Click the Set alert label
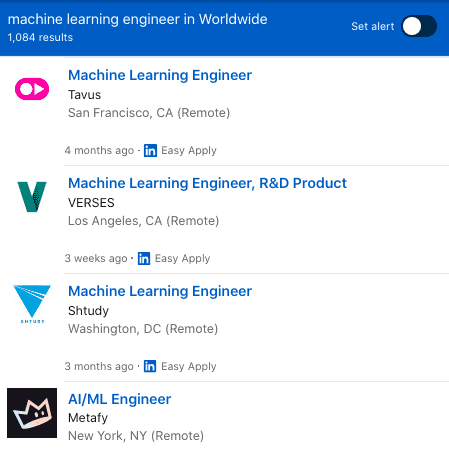449x466 pixels. 373,26
